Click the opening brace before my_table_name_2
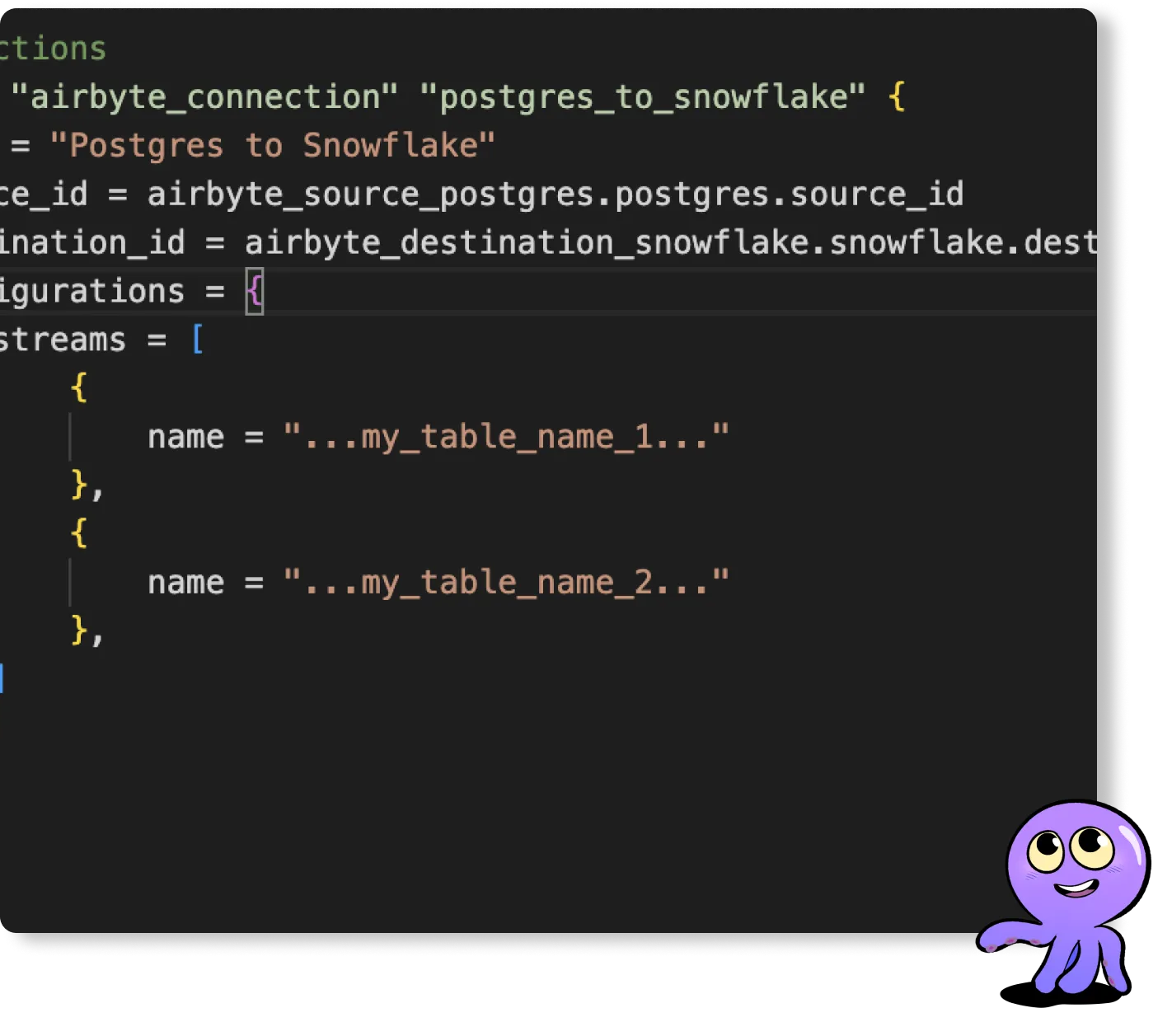 [79, 533]
